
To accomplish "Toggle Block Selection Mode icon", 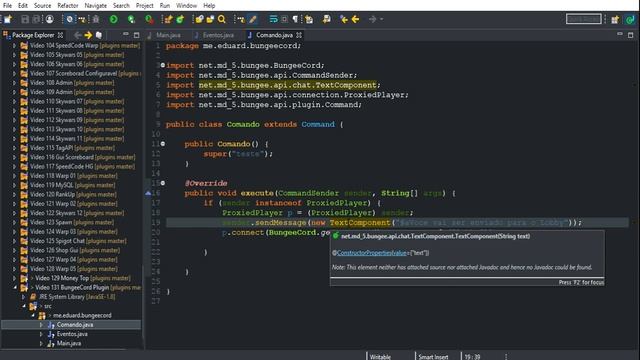I will pos(284,19).
